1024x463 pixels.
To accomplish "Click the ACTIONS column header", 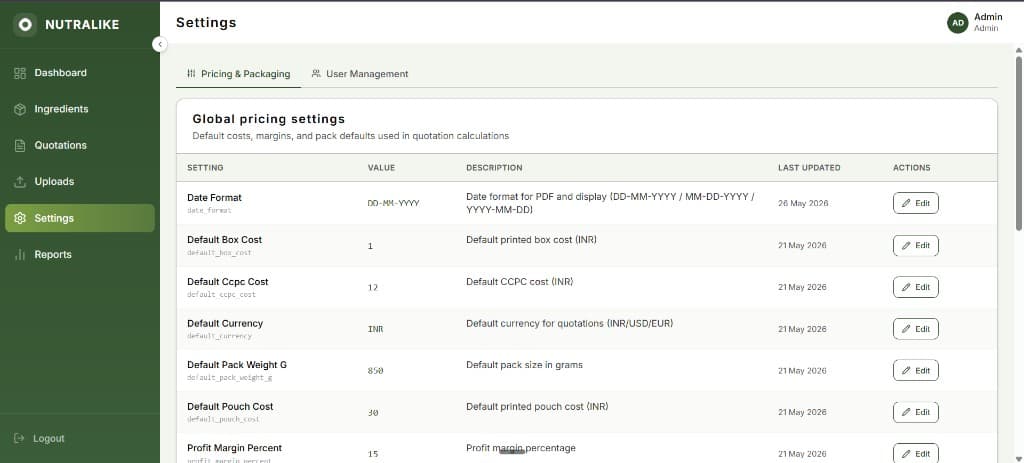I will point(912,168).
